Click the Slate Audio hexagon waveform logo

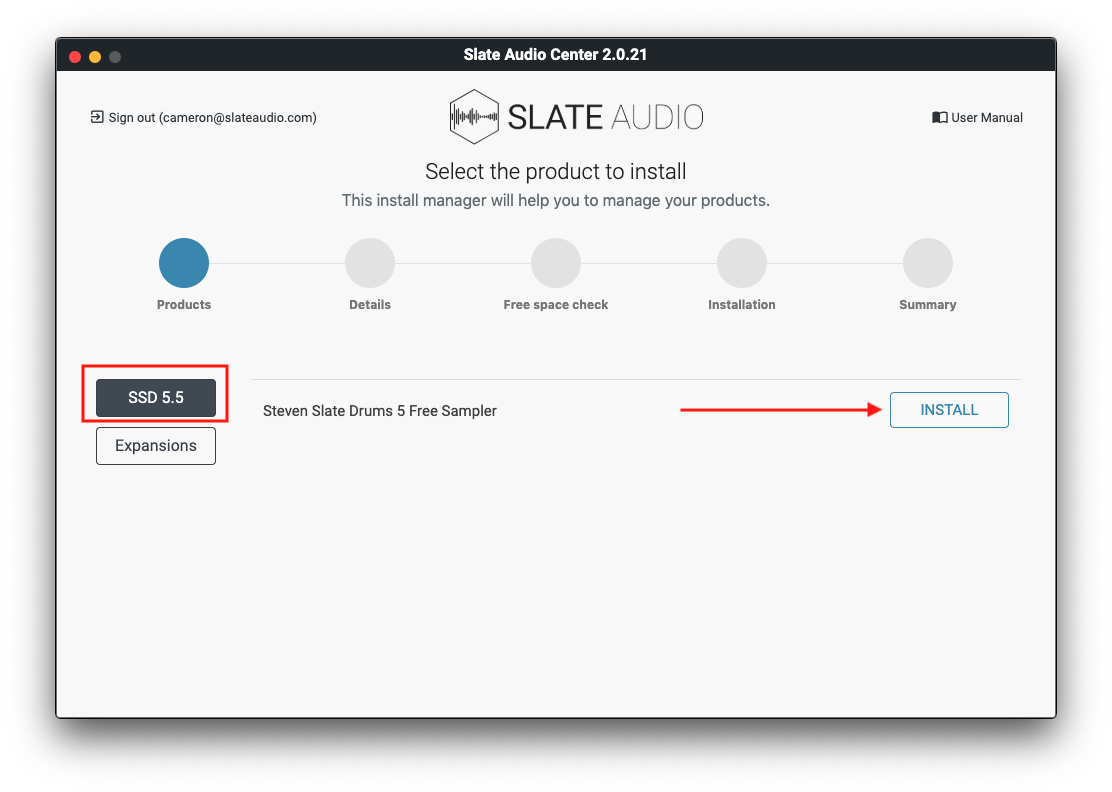(x=474, y=117)
